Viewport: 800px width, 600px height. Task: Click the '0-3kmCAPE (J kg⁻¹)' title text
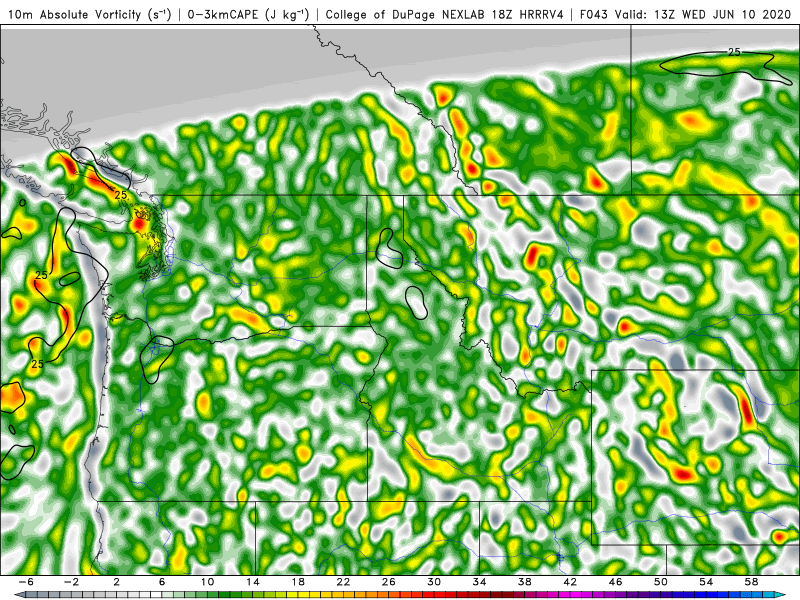[x=248, y=15]
